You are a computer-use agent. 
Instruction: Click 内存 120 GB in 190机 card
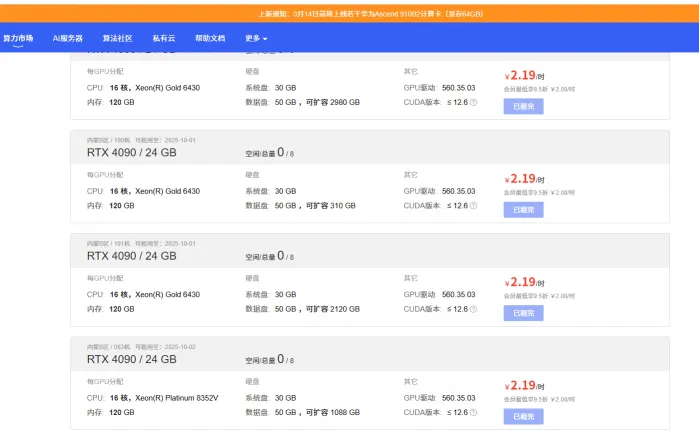point(111,206)
